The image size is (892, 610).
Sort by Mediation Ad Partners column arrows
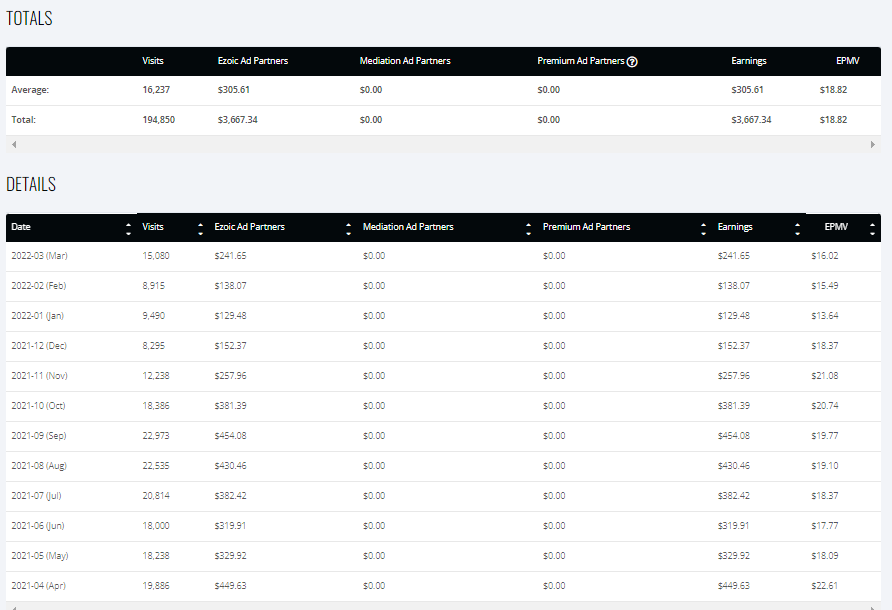click(x=528, y=229)
